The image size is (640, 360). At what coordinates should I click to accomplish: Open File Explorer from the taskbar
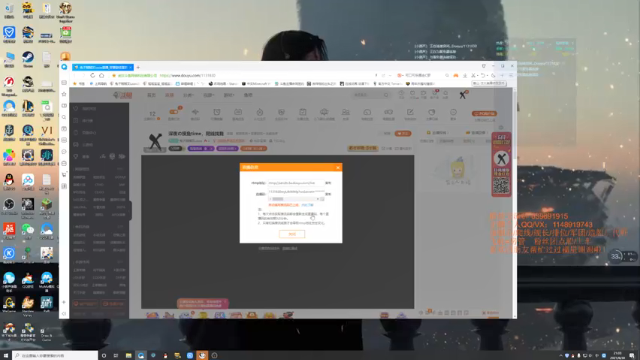tap(129, 356)
